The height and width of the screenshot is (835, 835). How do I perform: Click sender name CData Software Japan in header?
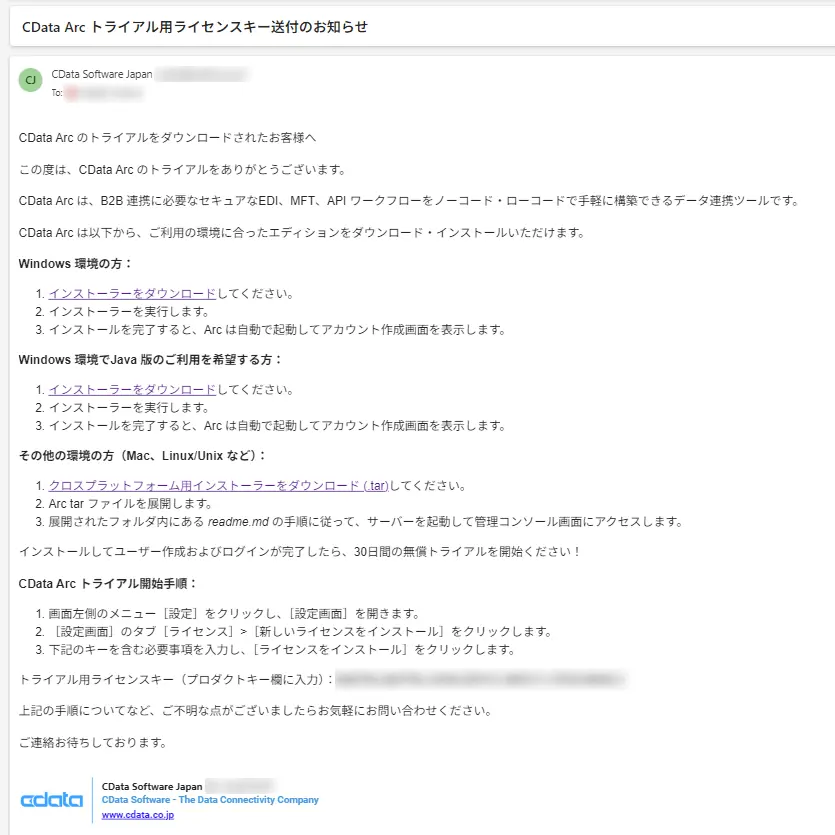point(101,73)
